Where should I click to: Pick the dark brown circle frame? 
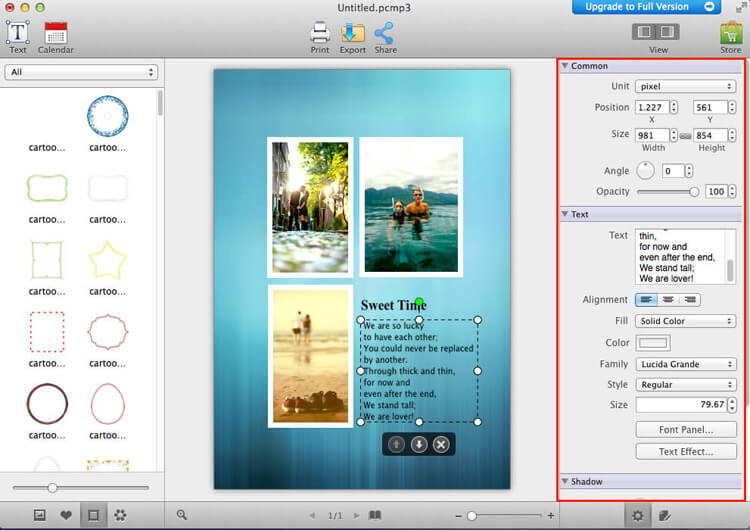(x=47, y=404)
